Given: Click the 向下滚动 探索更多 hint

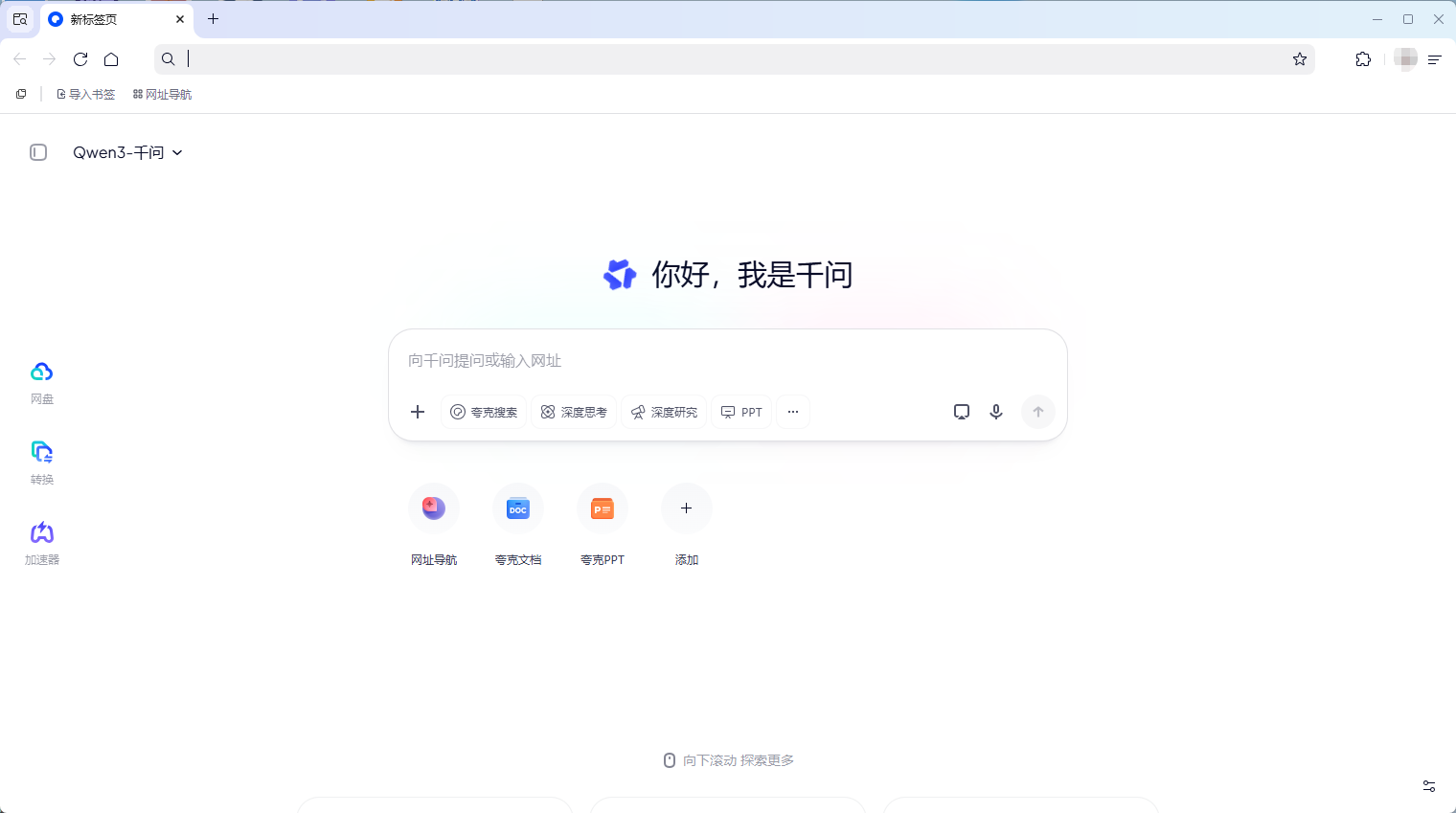Looking at the screenshot, I should coord(729,760).
